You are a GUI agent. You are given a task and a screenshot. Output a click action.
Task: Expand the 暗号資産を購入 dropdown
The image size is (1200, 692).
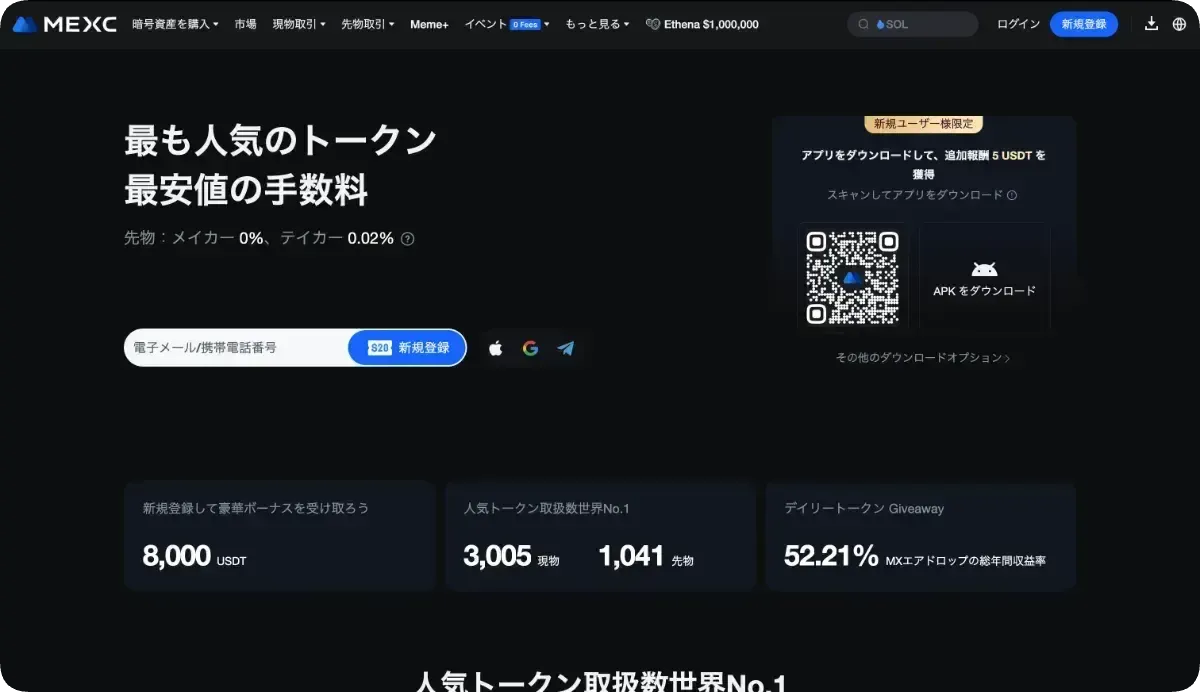click(172, 23)
